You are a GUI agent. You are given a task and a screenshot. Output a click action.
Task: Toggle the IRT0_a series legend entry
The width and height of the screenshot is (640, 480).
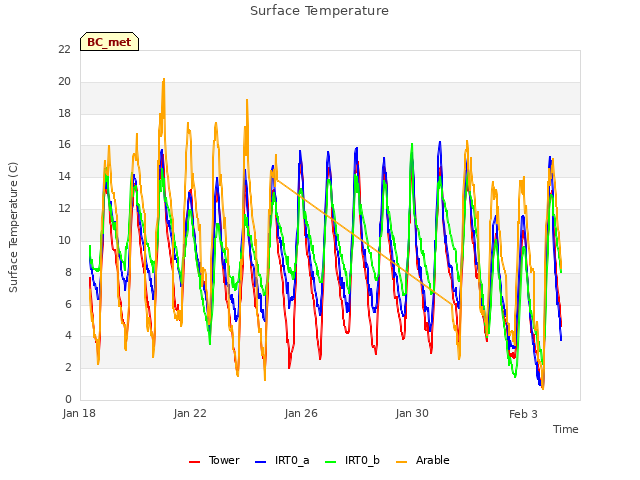pyautogui.click(x=282, y=460)
